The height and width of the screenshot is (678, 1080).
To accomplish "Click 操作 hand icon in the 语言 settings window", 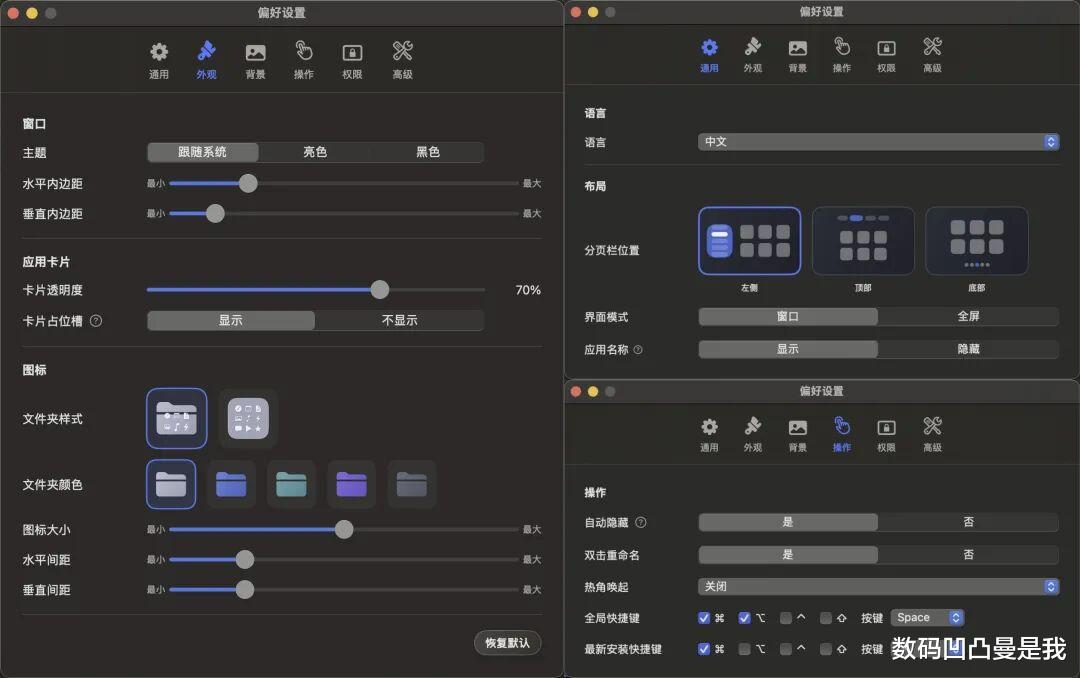I will (842, 47).
